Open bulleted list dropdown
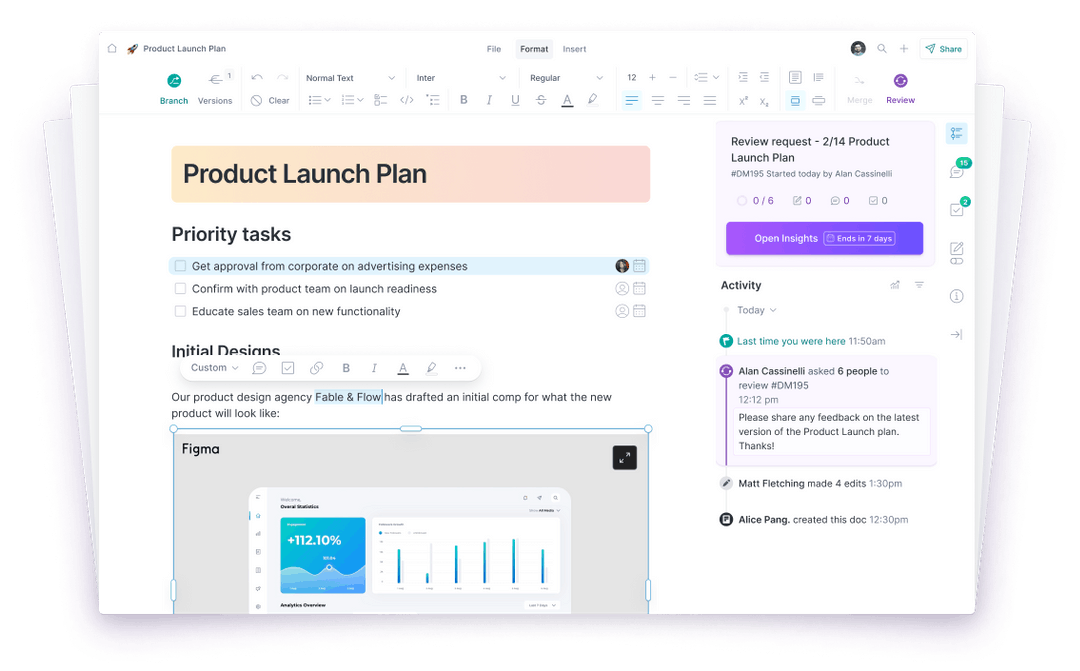The width and height of the screenshot is (1080, 671). click(319, 101)
